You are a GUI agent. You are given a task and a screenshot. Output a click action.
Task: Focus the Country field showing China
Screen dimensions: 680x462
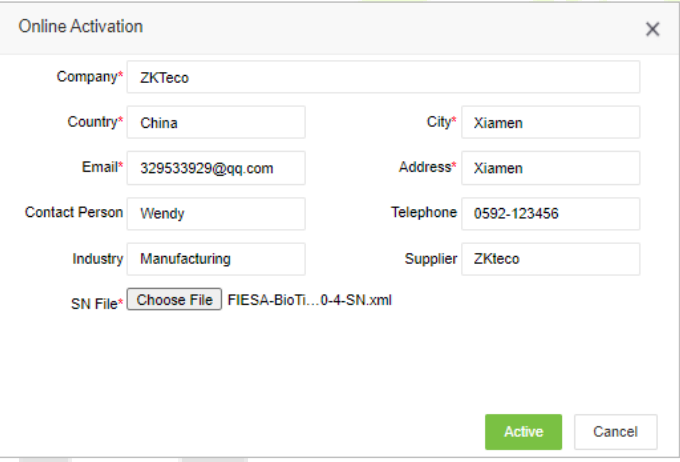click(x=216, y=122)
